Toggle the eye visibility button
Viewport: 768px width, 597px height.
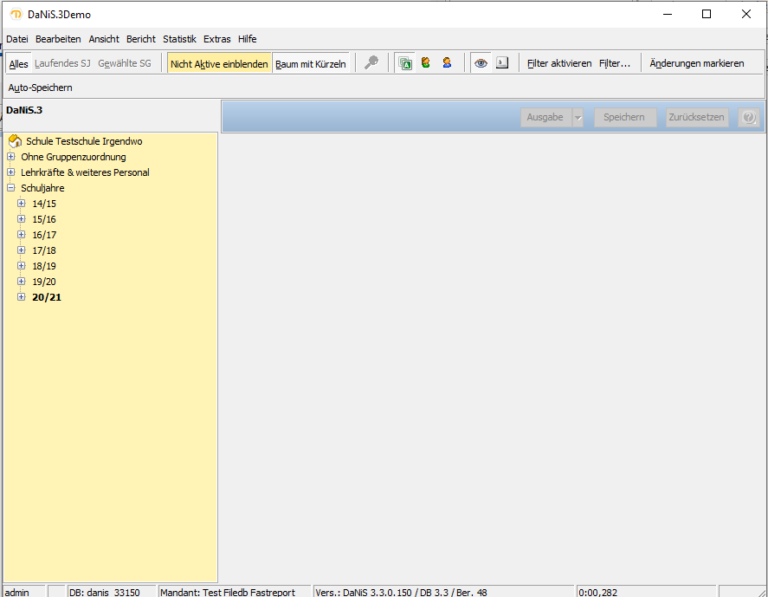coord(481,63)
